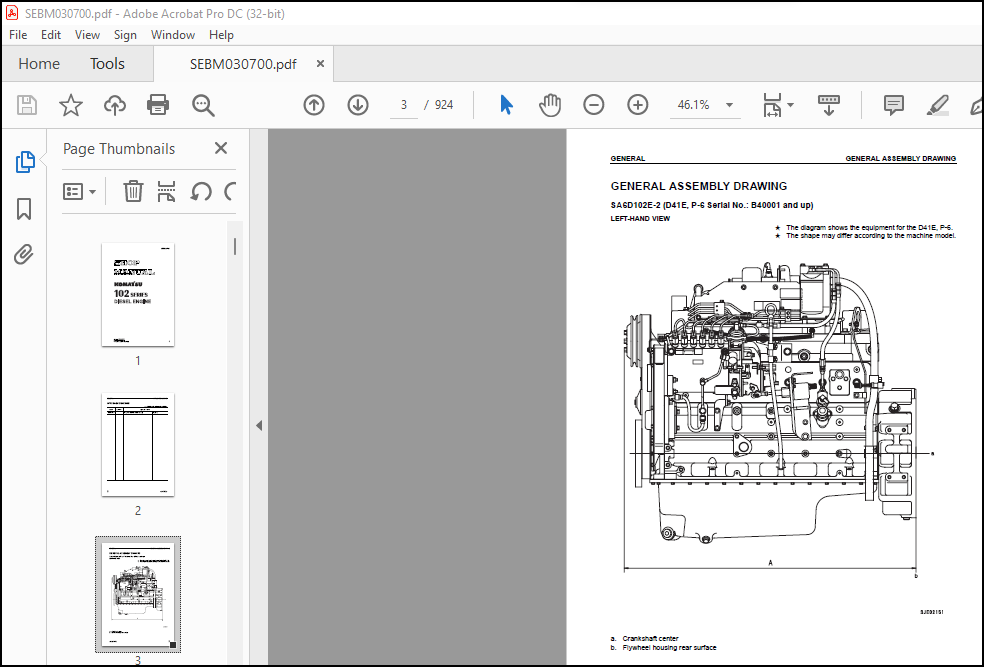Rotate the page counterclockwise

[201, 191]
